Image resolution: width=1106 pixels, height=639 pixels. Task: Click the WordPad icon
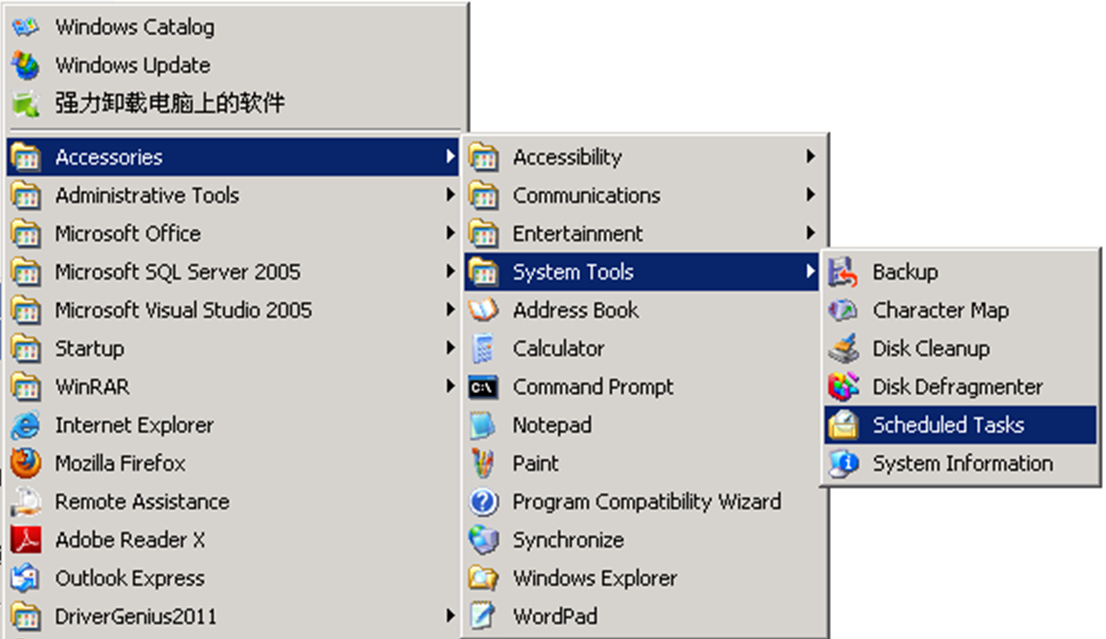(484, 616)
